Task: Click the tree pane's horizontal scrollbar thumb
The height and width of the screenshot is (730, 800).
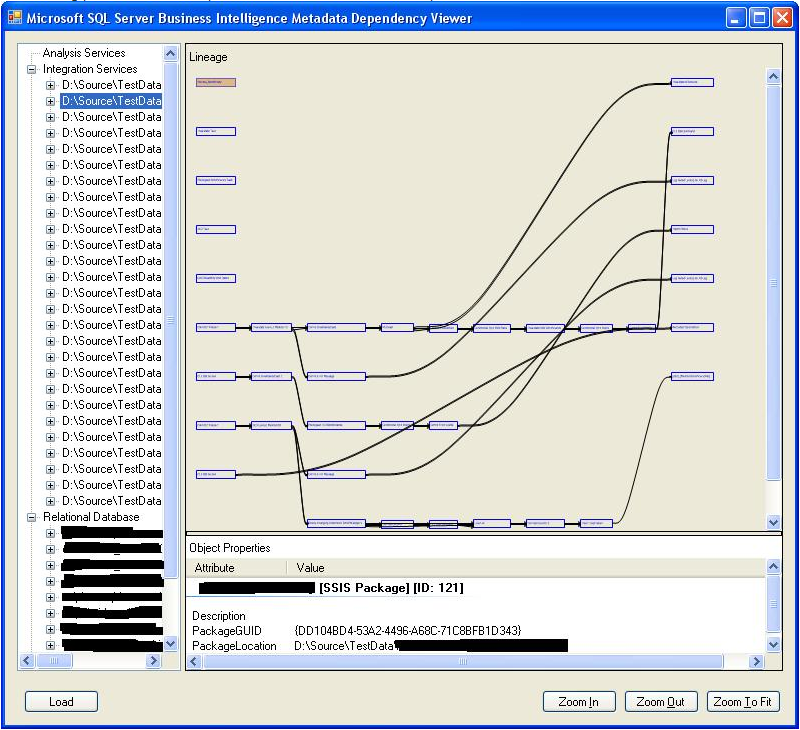Action: (54, 661)
